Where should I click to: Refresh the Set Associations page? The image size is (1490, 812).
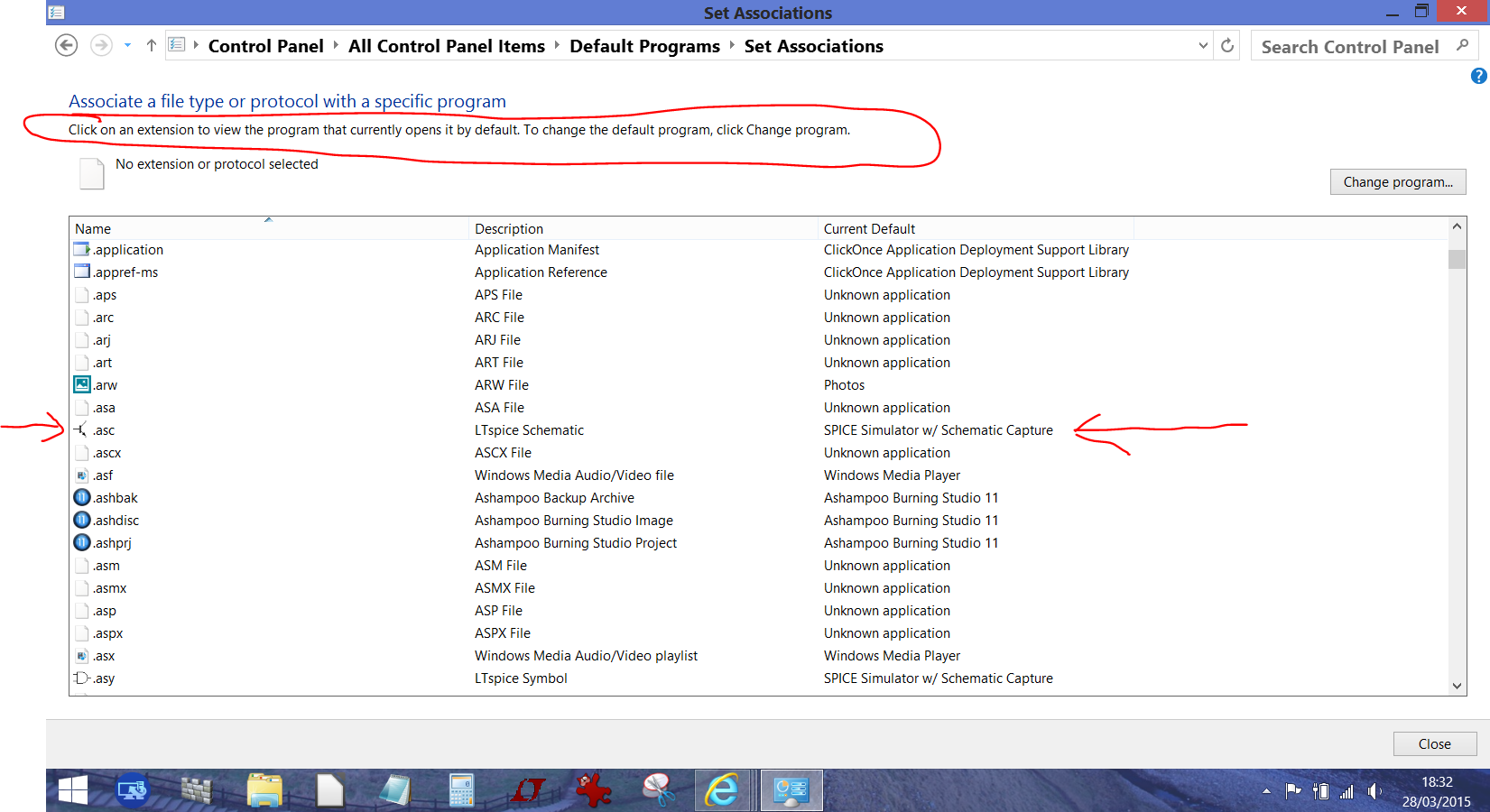coord(1227,45)
